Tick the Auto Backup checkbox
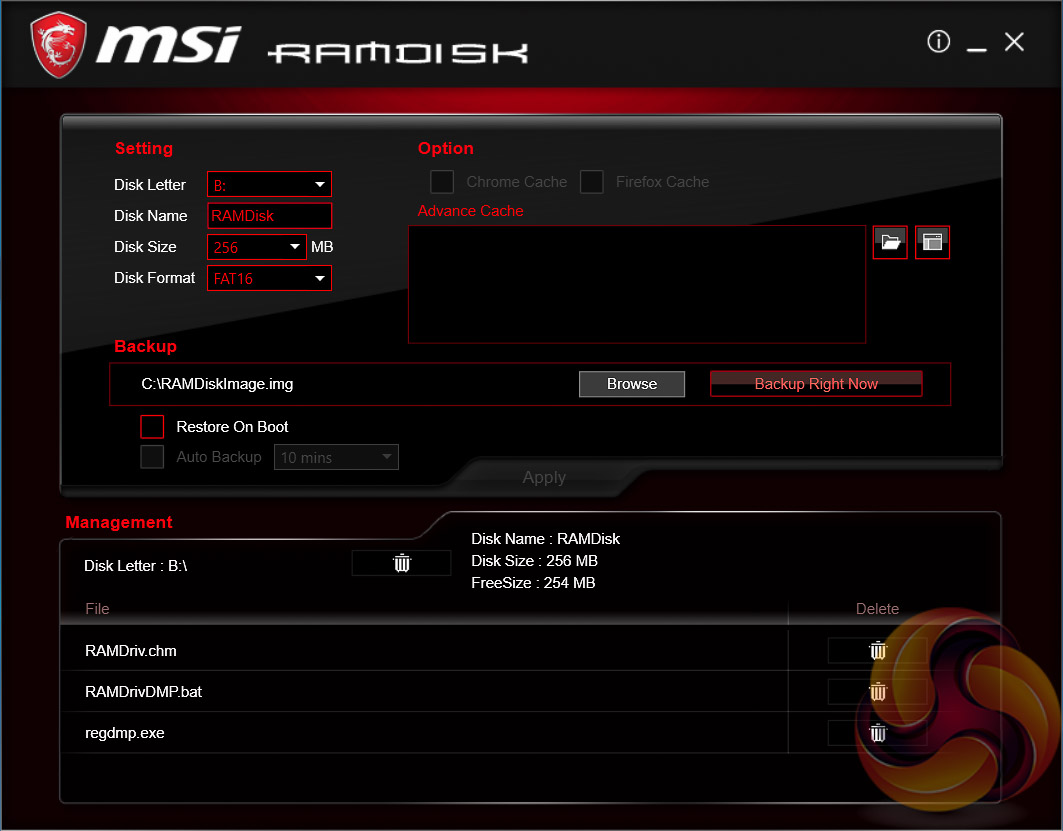This screenshot has height=831, width=1063. (x=152, y=457)
